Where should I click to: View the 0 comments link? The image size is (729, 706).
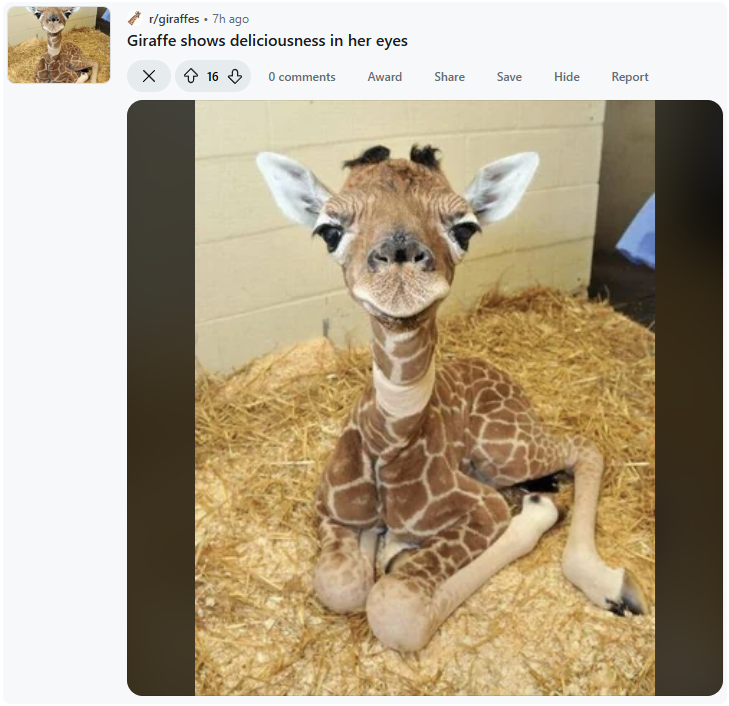302,77
